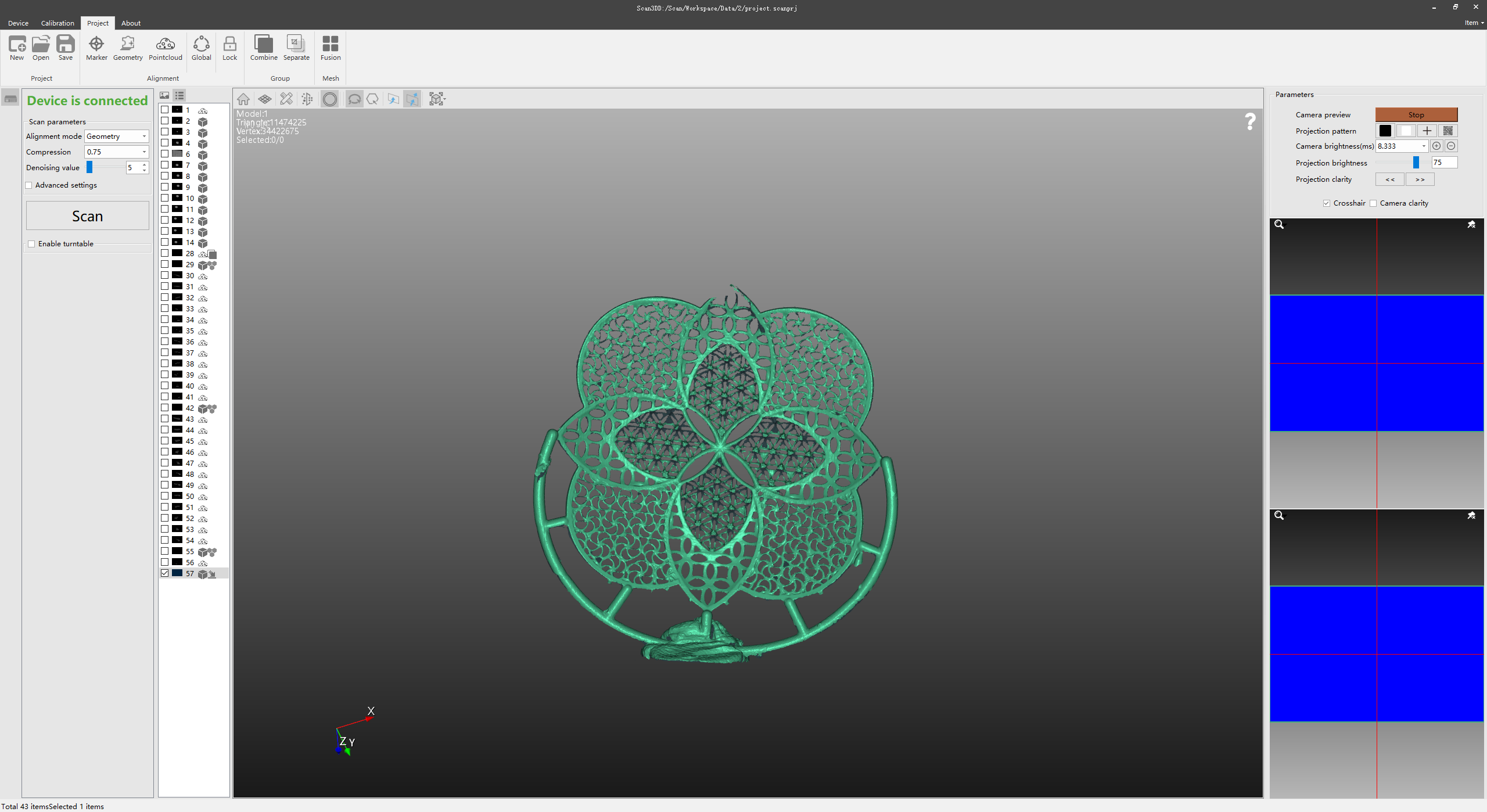
Task: Choose Pointcloud alignment tool
Action: (166, 48)
